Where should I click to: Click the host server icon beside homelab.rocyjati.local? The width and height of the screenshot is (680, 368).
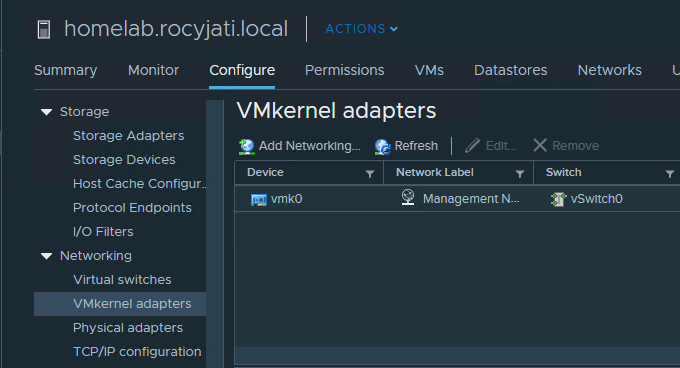[x=44, y=29]
